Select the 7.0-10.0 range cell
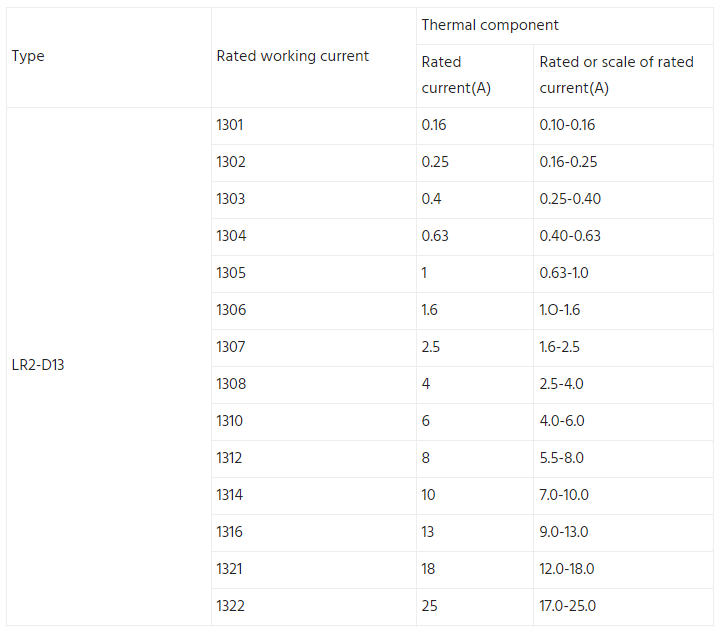 pos(623,496)
